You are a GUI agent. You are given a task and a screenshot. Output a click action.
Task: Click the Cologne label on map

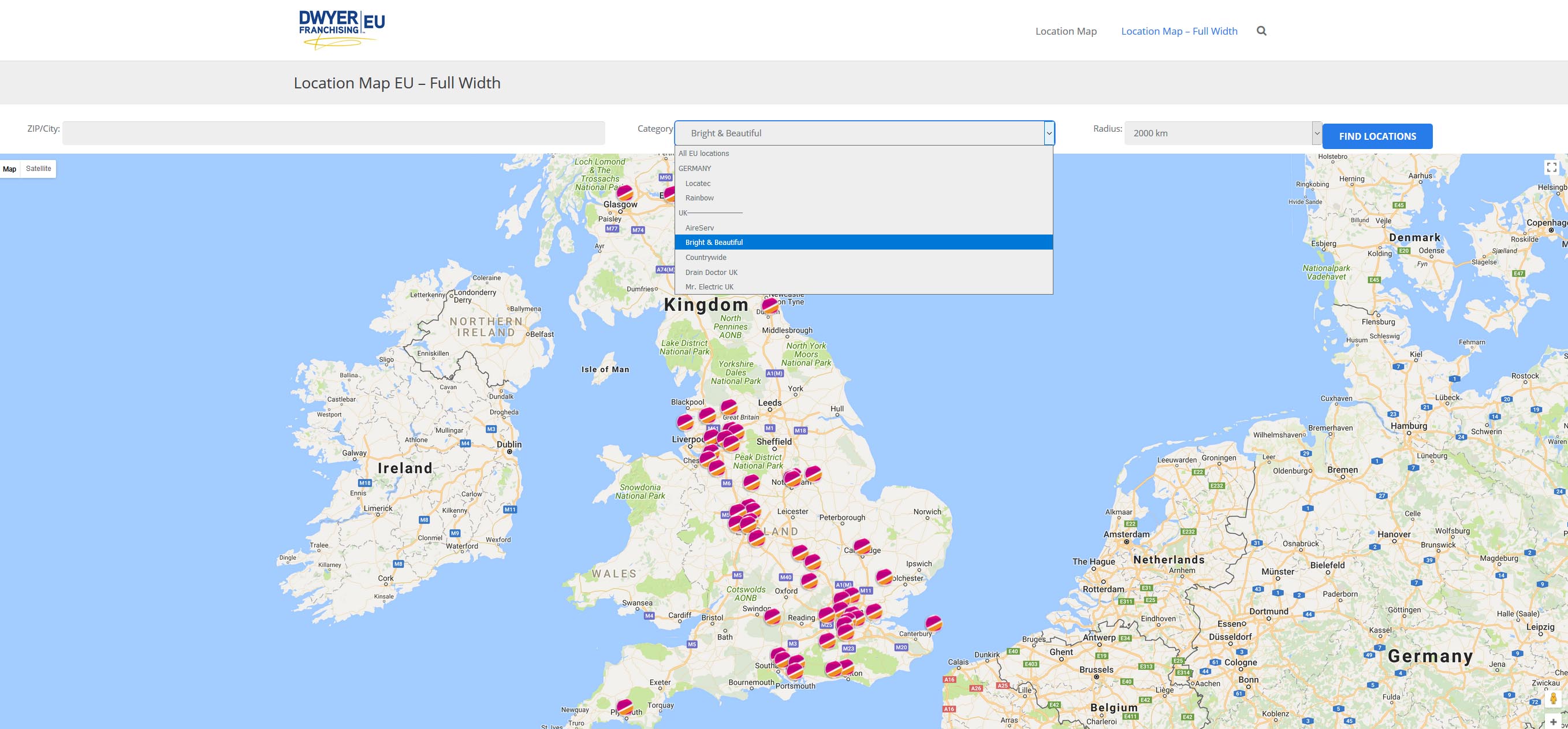coord(1240,663)
